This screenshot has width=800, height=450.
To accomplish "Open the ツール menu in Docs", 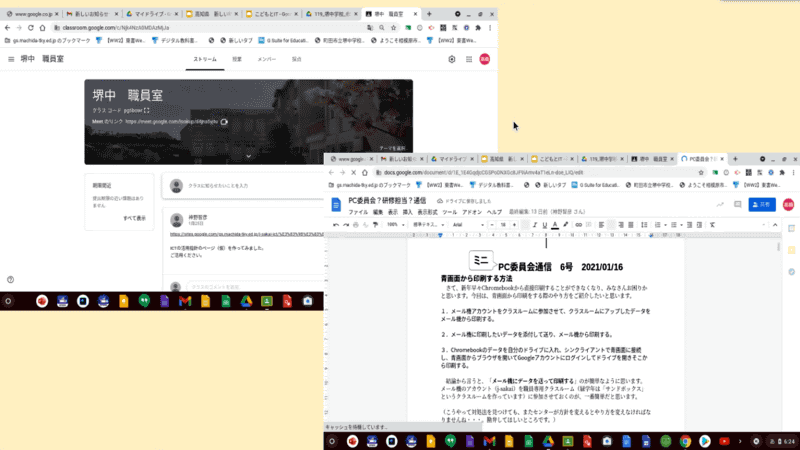I will coord(449,212).
